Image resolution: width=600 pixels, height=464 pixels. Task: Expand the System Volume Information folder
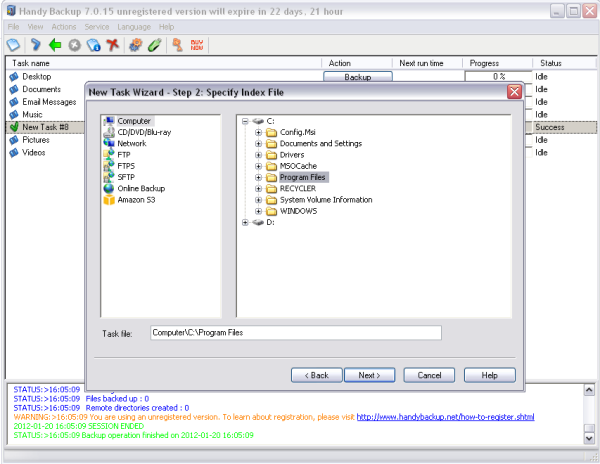[x=258, y=200]
